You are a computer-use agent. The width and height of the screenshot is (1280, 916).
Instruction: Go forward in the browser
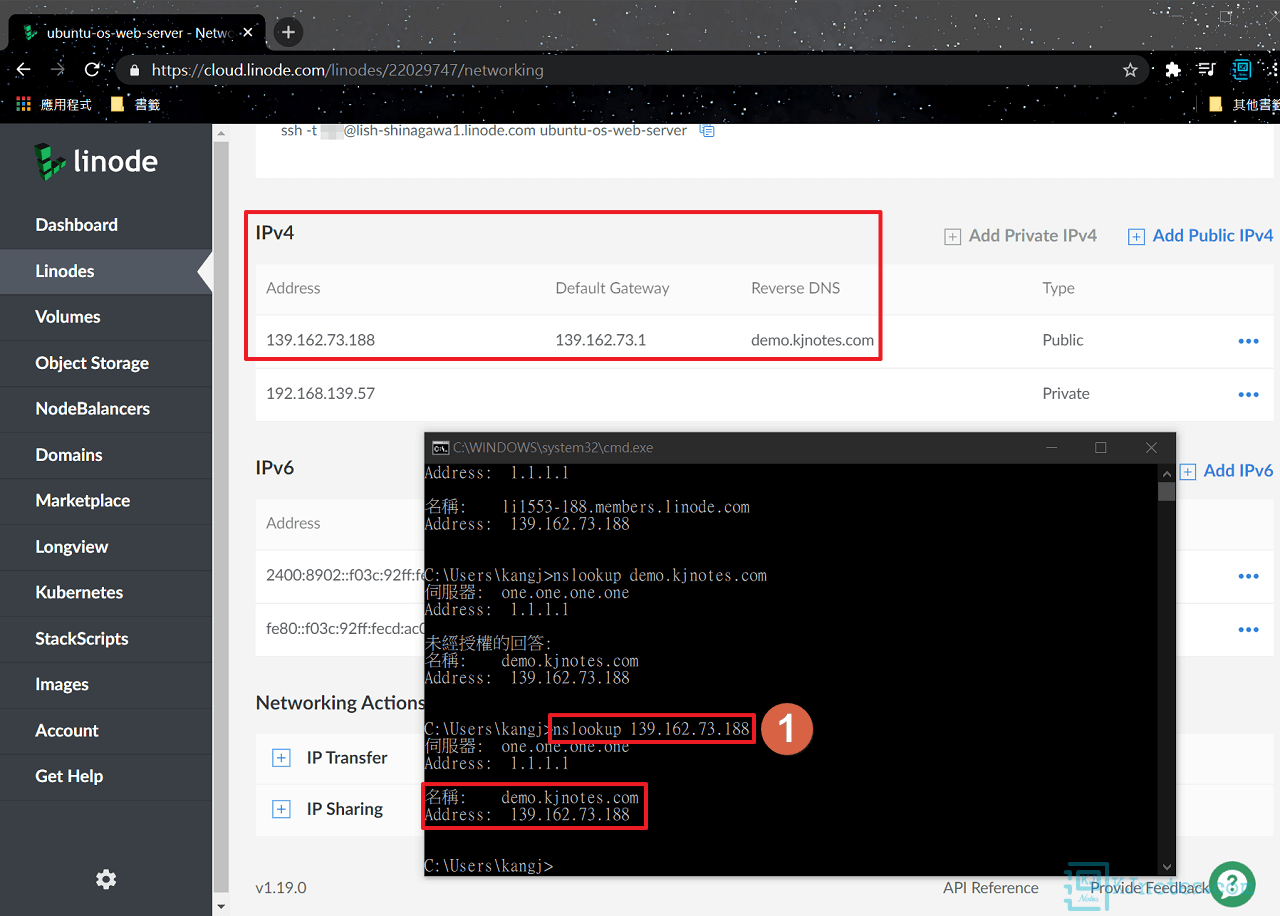pos(58,70)
